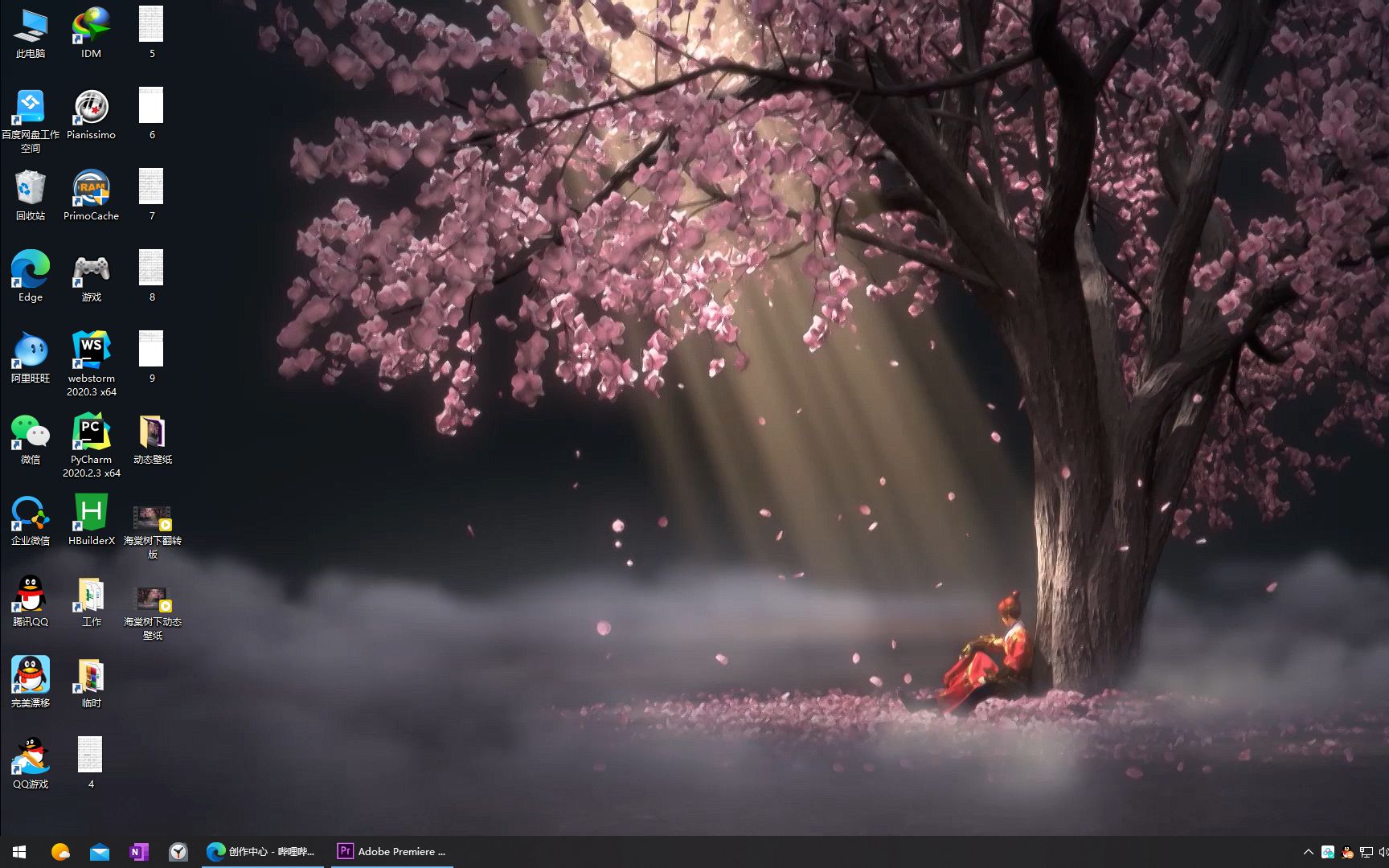Select the PrimoCache shortcut
Image resolution: width=1389 pixels, height=868 pixels.
tap(91, 195)
